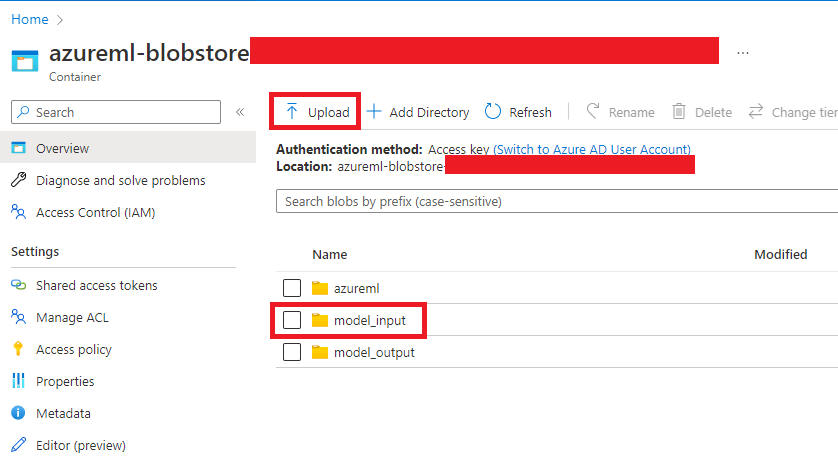Open Shared access tokens

click(x=96, y=285)
